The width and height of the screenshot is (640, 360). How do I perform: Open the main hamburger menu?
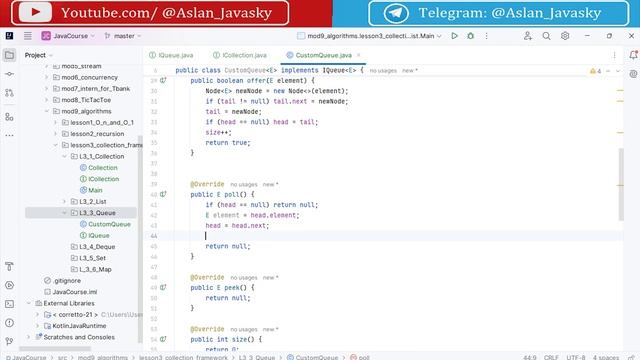coord(28,36)
